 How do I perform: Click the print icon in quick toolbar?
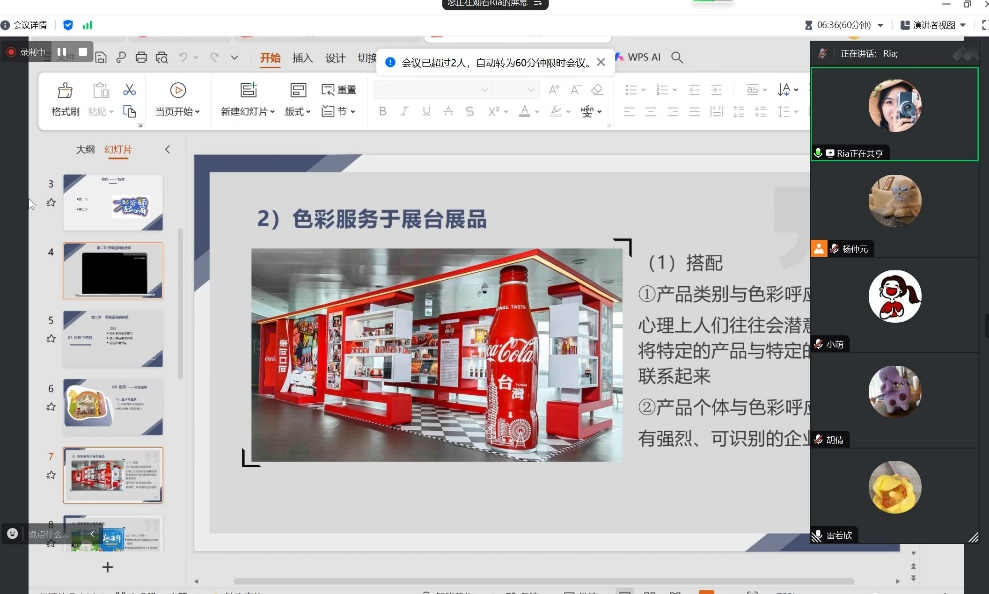click(x=141, y=57)
